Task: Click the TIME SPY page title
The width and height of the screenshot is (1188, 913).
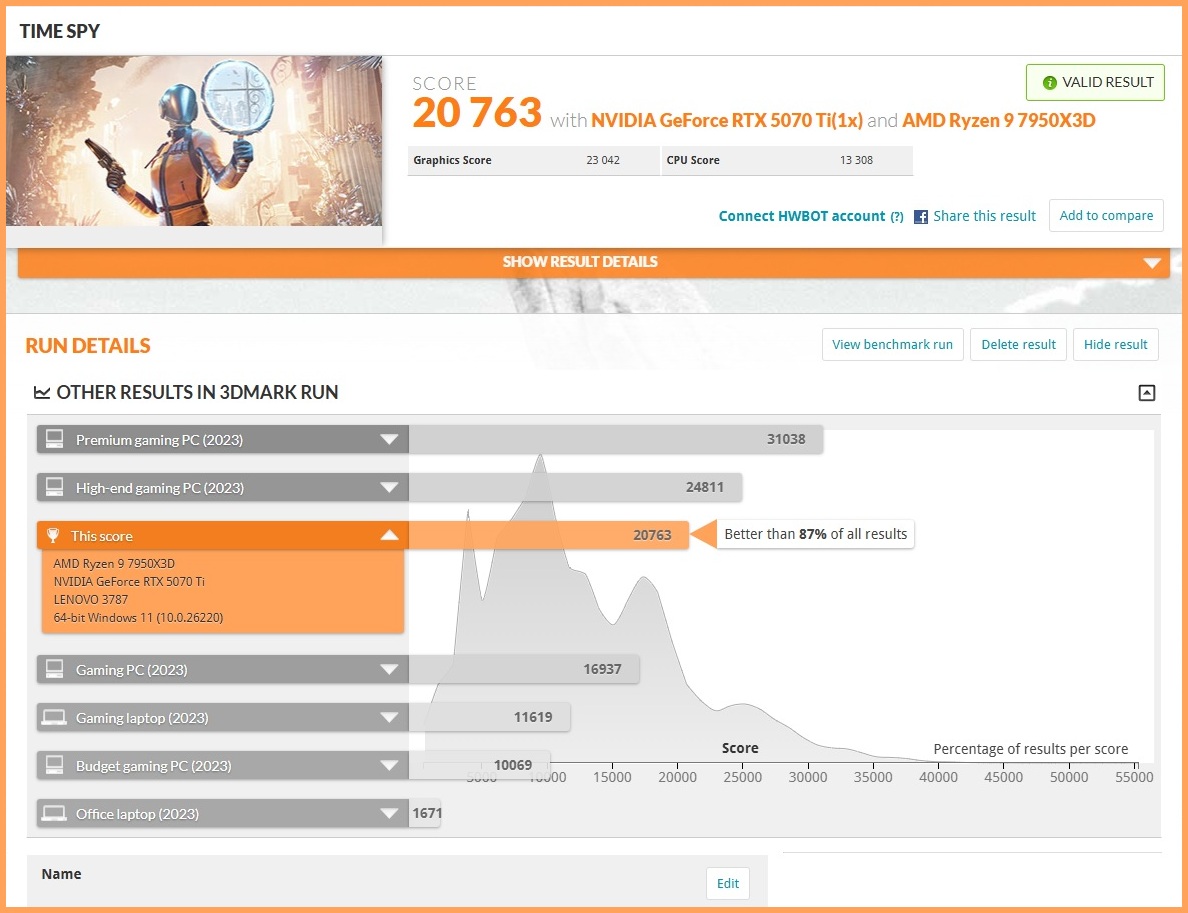Action: coord(60,31)
